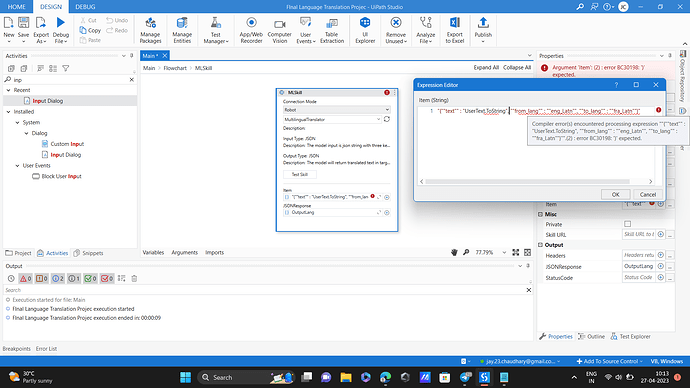Cancel the Expression Editor dialog
The image size is (690, 388).
coord(648,194)
